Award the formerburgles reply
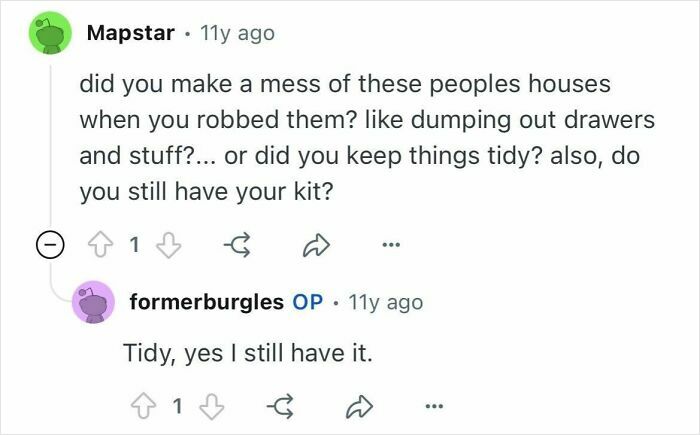 coord(280,406)
